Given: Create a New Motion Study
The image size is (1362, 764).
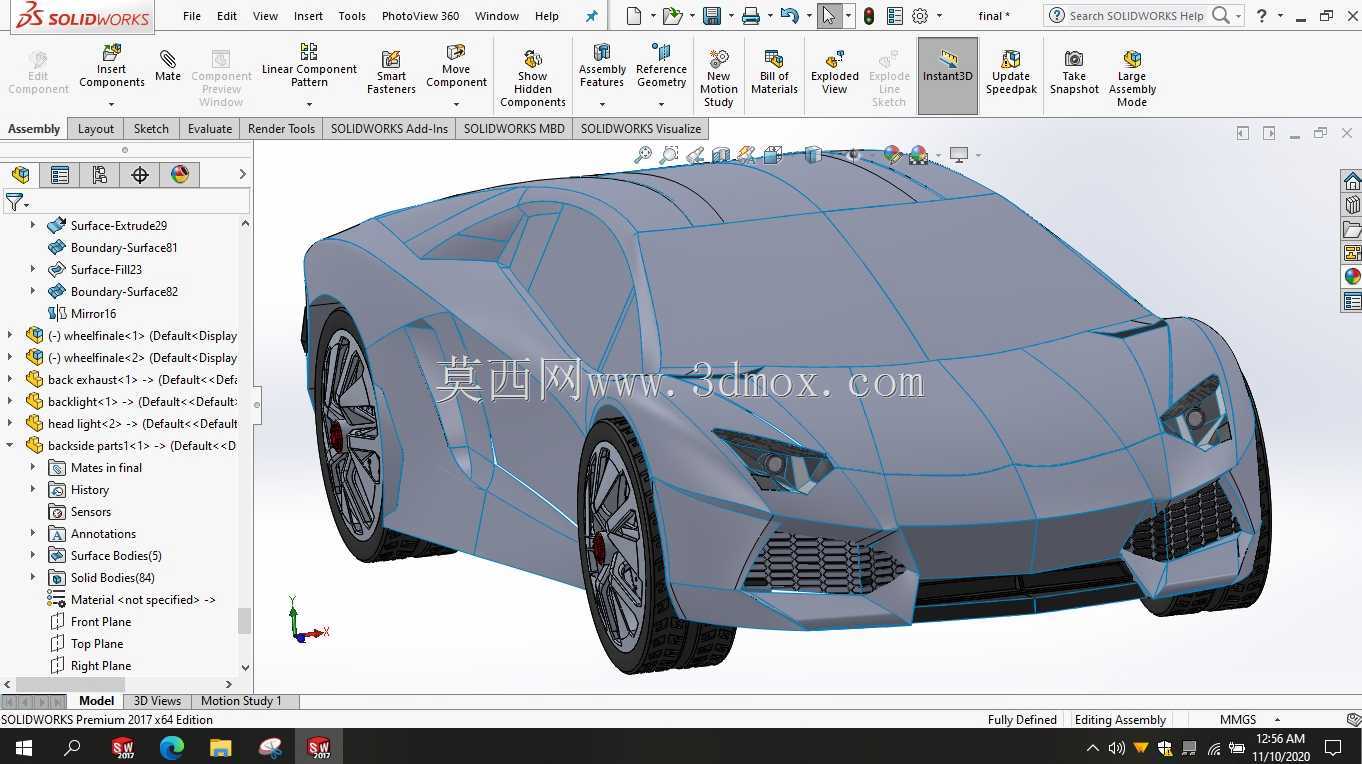Looking at the screenshot, I should tap(718, 77).
